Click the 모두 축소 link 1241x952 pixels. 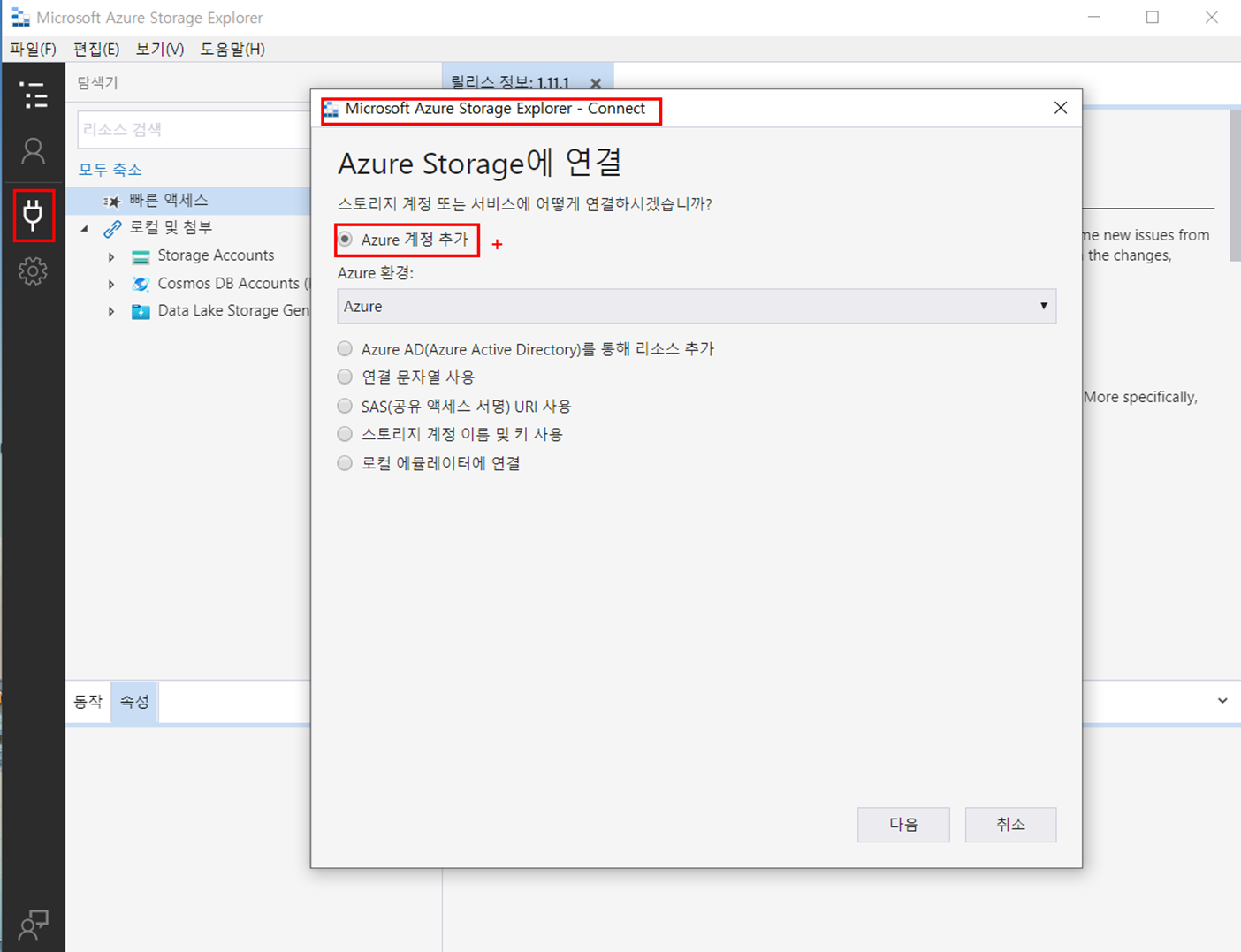click(x=110, y=169)
